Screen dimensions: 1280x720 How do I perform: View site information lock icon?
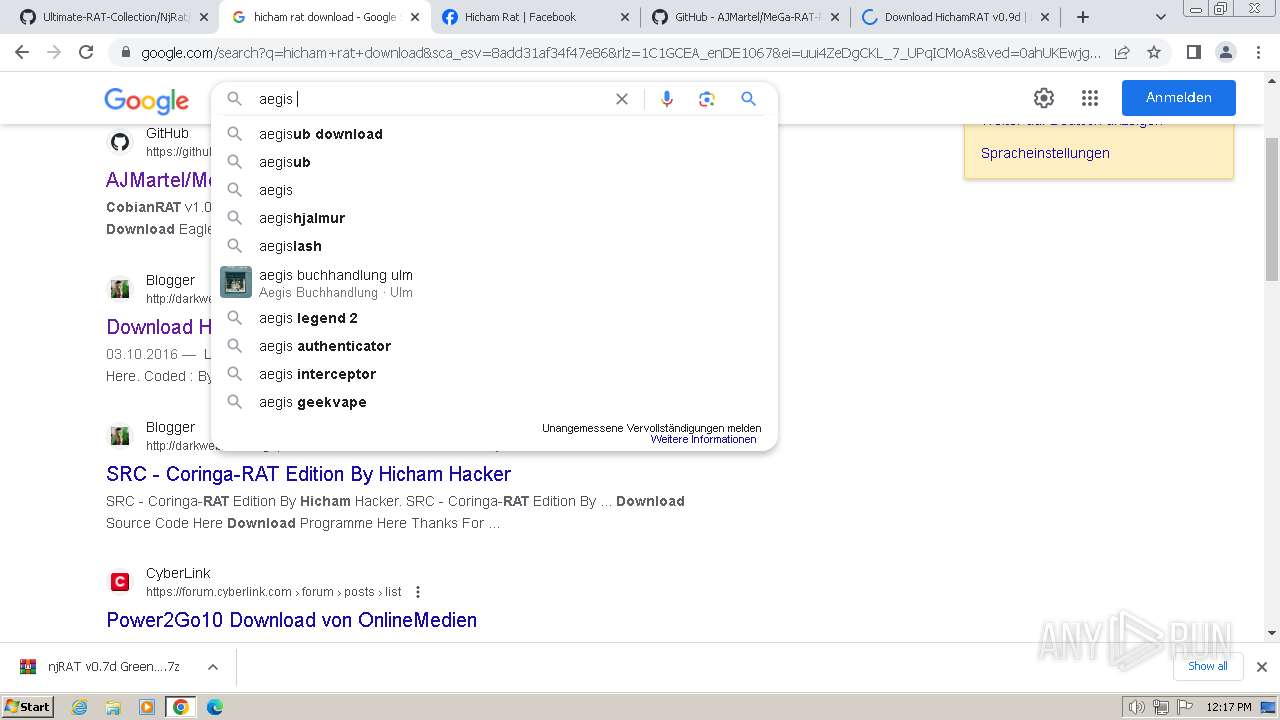click(125, 52)
